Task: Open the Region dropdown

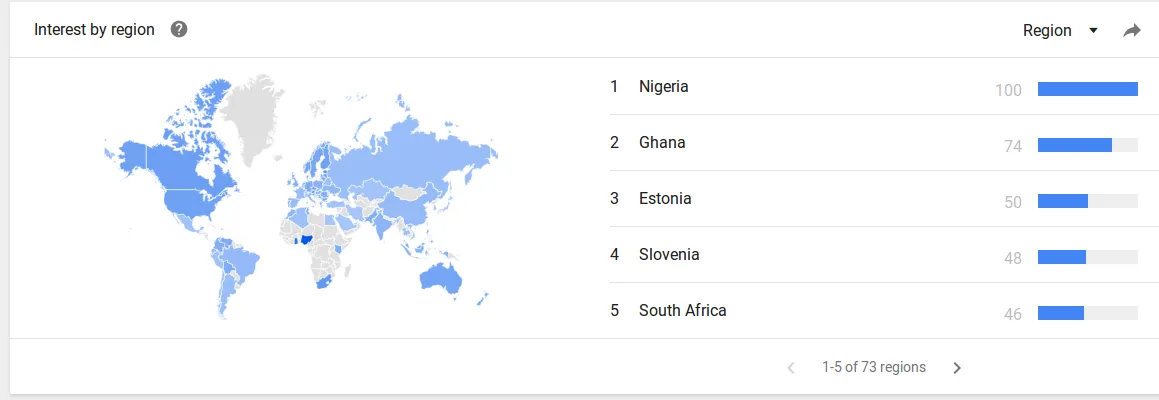Action: pyautogui.click(x=1060, y=30)
